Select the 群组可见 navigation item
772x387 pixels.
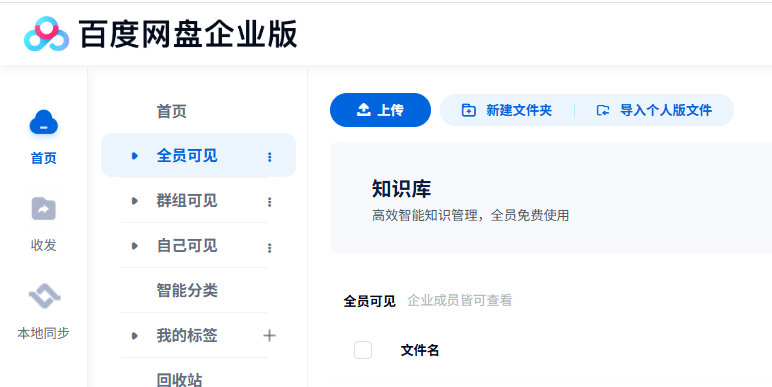coord(187,201)
